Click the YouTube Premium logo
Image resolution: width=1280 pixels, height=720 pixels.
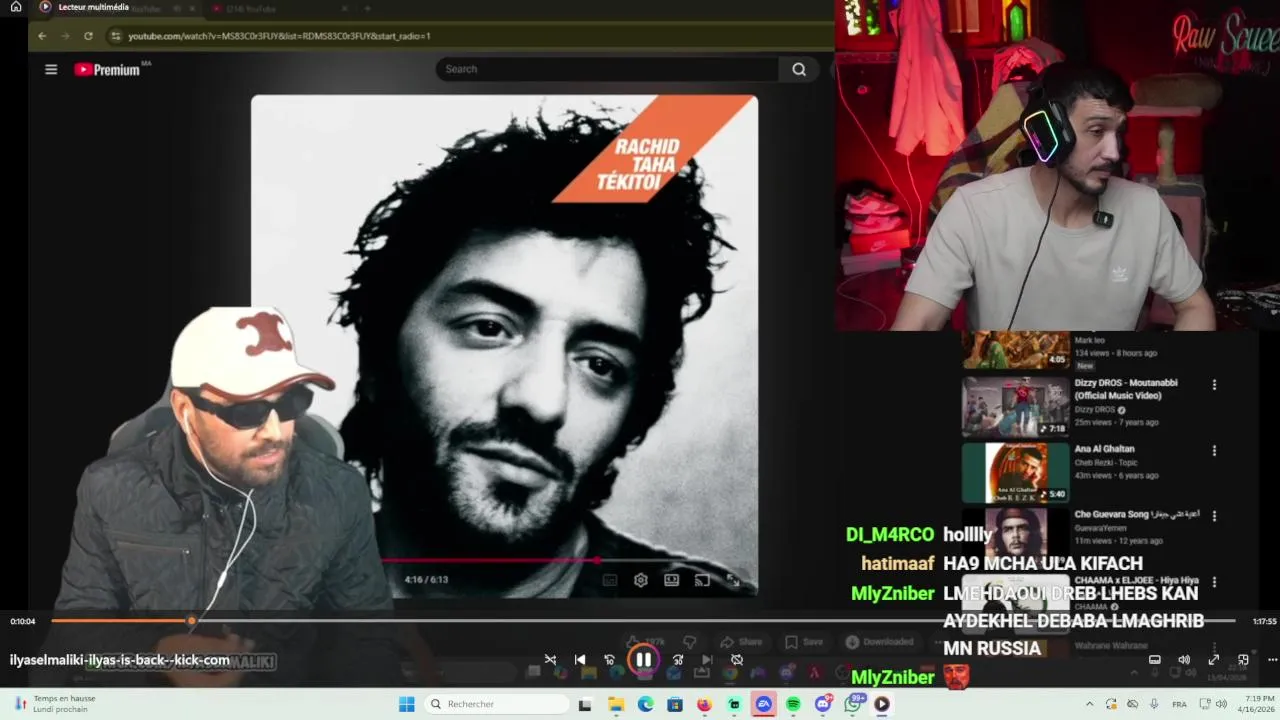[107, 69]
